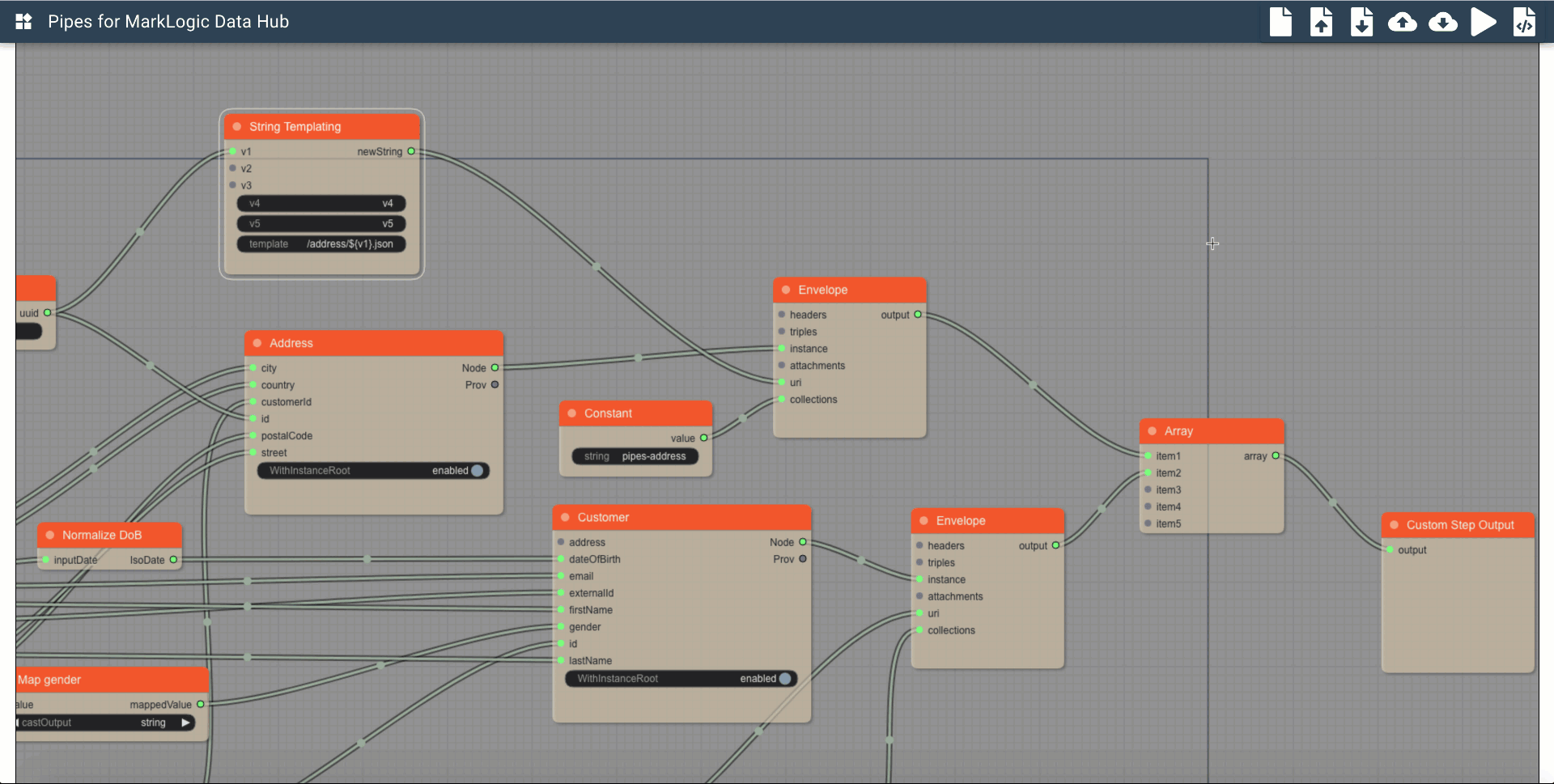The image size is (1554, 784).
Task: Advance castOutput type using the right arrow
Action: coord(185,723)
